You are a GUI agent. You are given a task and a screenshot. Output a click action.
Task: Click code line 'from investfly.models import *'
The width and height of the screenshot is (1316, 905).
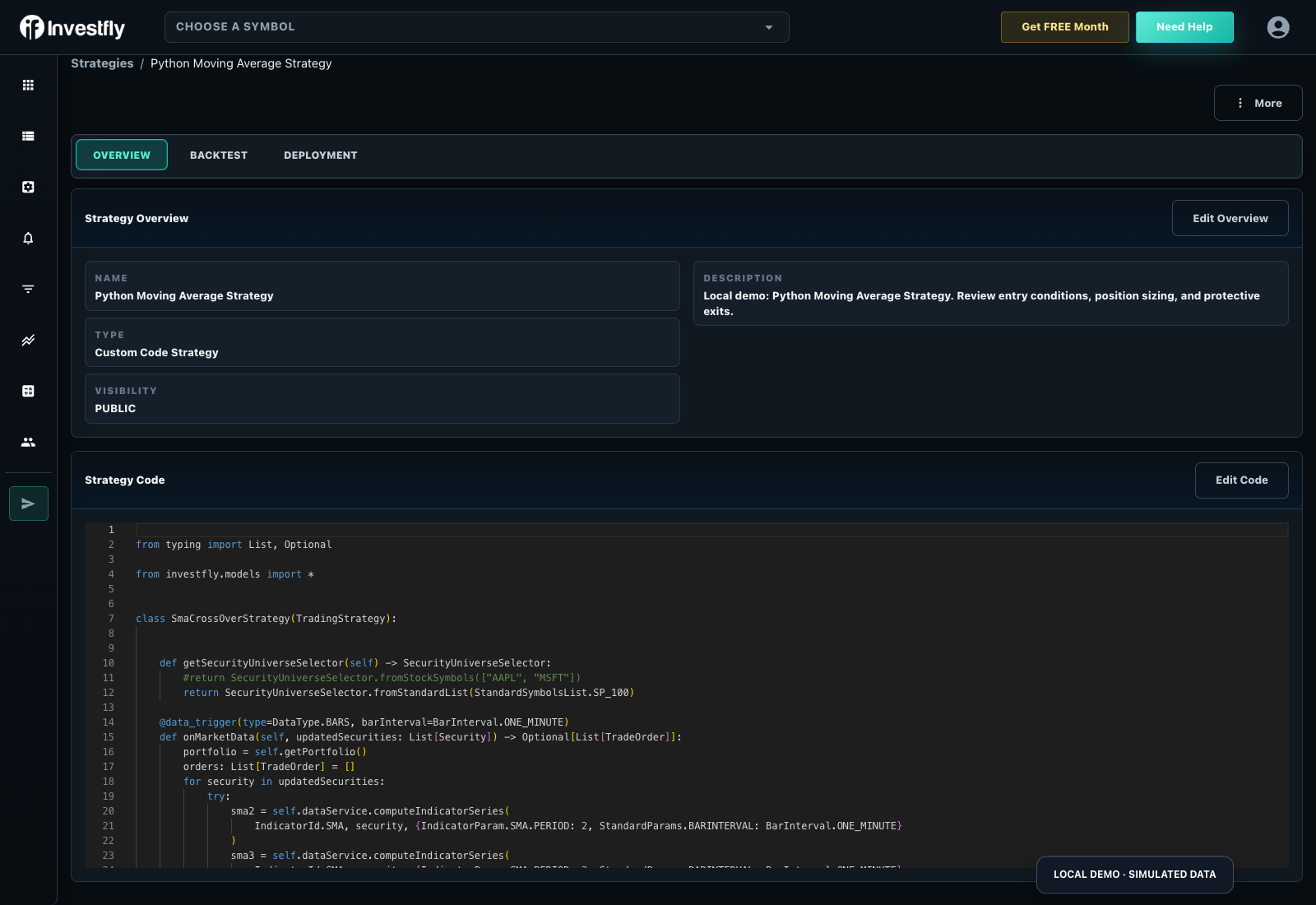(225, 574)
